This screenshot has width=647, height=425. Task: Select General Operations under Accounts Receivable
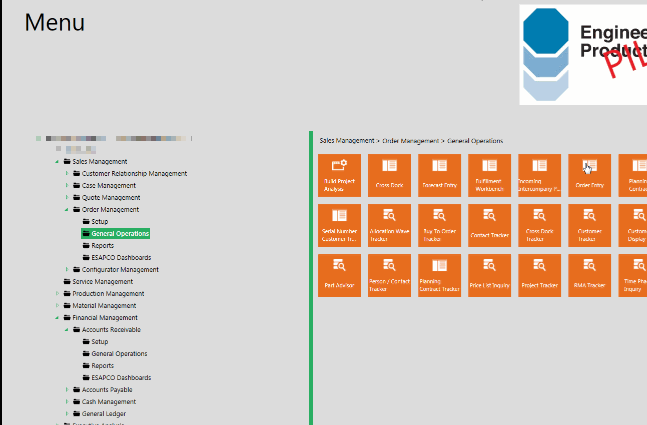(115, 353)
